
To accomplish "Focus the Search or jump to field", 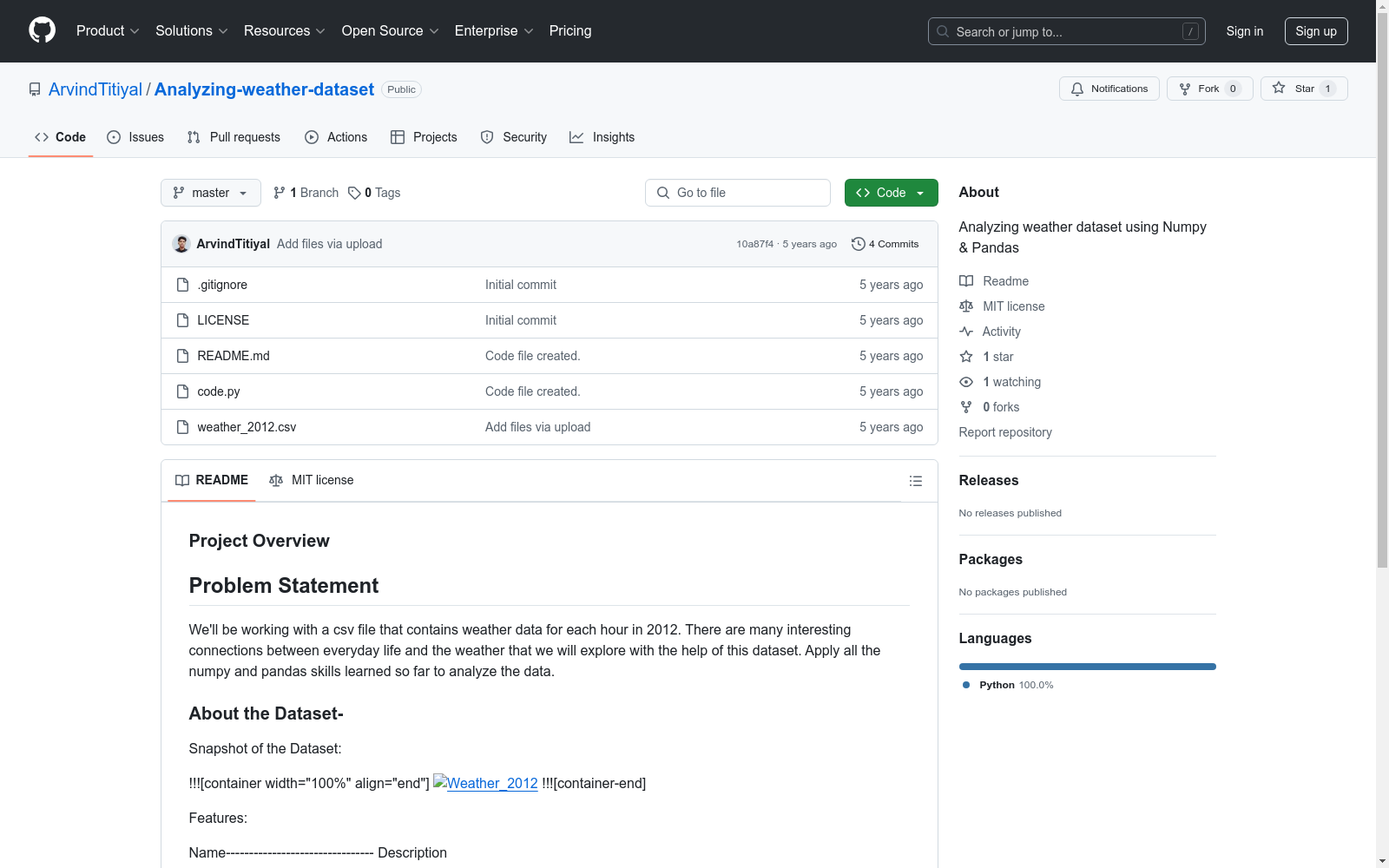I will 1067,31.
